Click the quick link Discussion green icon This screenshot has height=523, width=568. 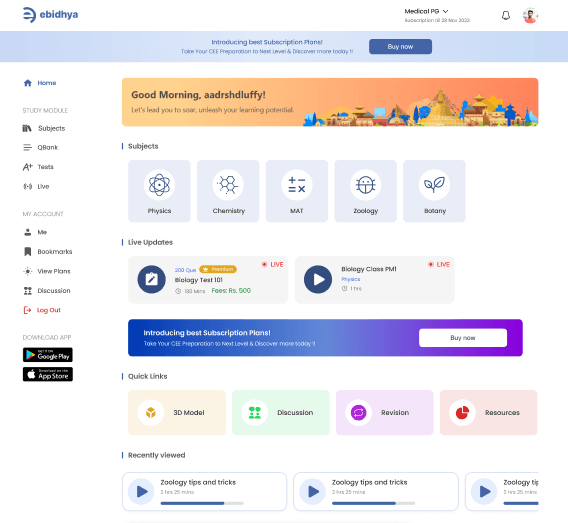(x=255, y=413)
